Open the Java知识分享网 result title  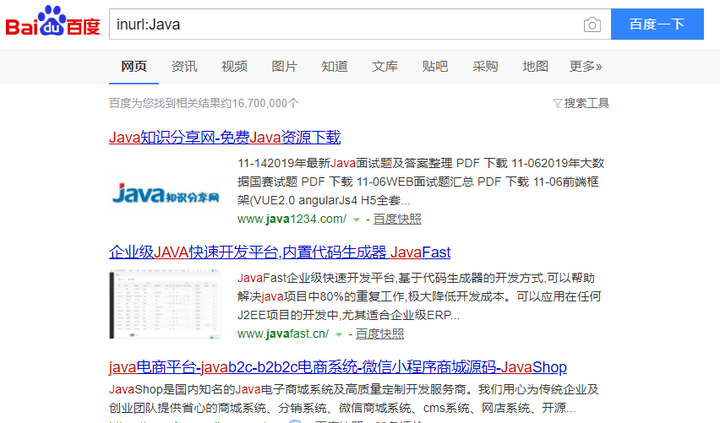pos(225,137)
